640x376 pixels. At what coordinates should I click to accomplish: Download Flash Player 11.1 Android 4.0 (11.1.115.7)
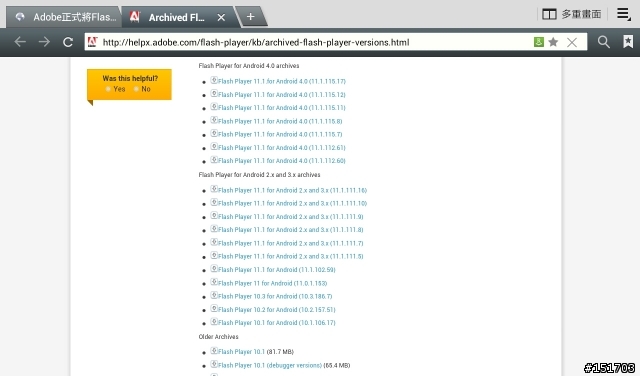pyautogui.click(x=280, y=134)
